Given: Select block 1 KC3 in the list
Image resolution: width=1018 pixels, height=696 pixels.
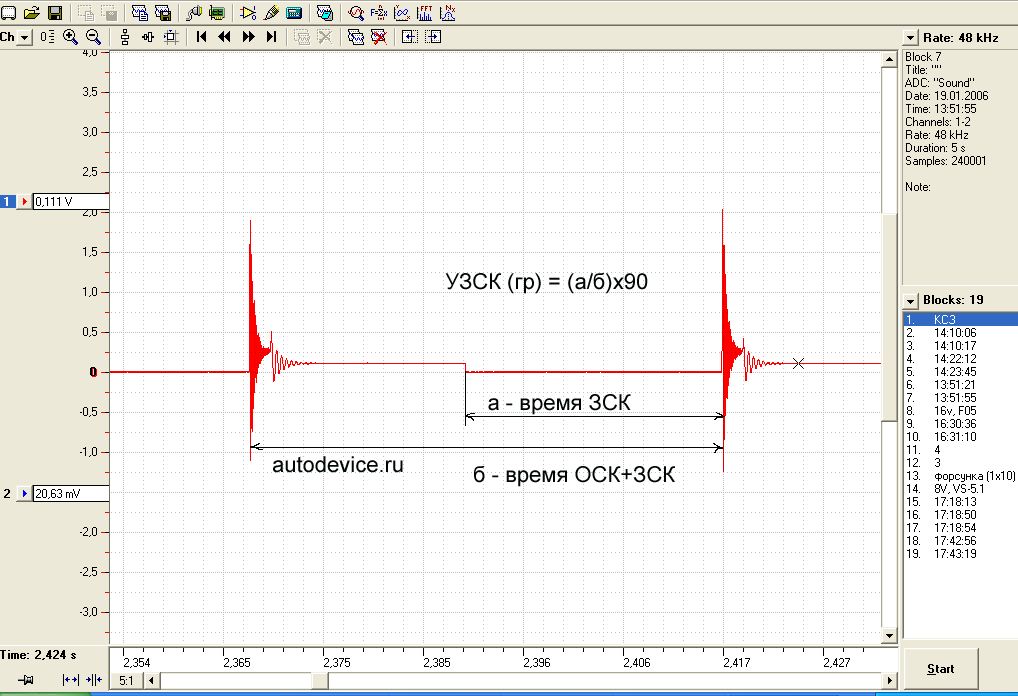Looking at the screenshot, I should tap(960, 319).
